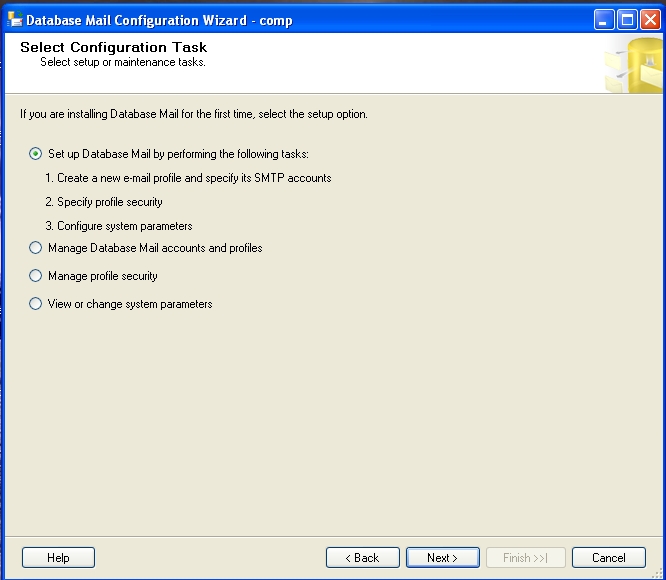
Task: Click the first-time install instruction text
Action: pyautogui.click(x=194, y=114)
